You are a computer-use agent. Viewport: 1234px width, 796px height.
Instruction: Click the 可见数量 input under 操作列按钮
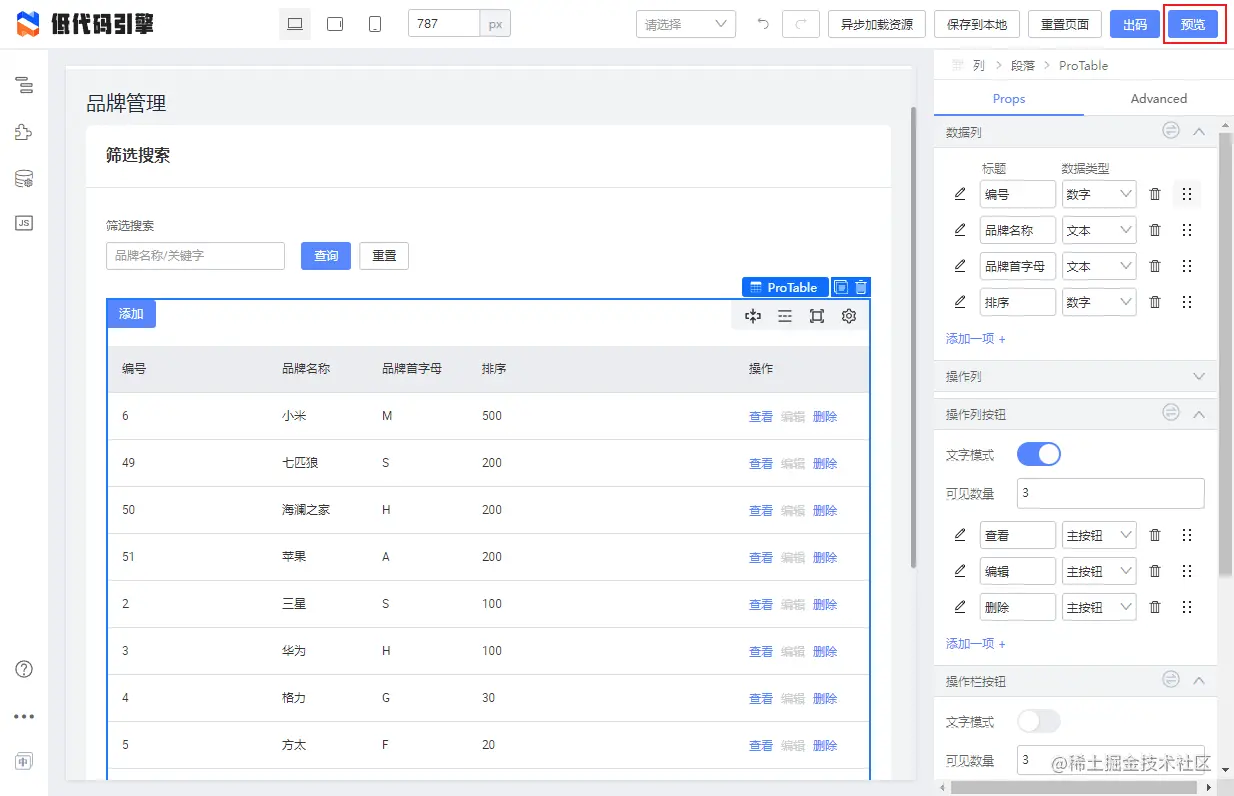(1111, 493)
